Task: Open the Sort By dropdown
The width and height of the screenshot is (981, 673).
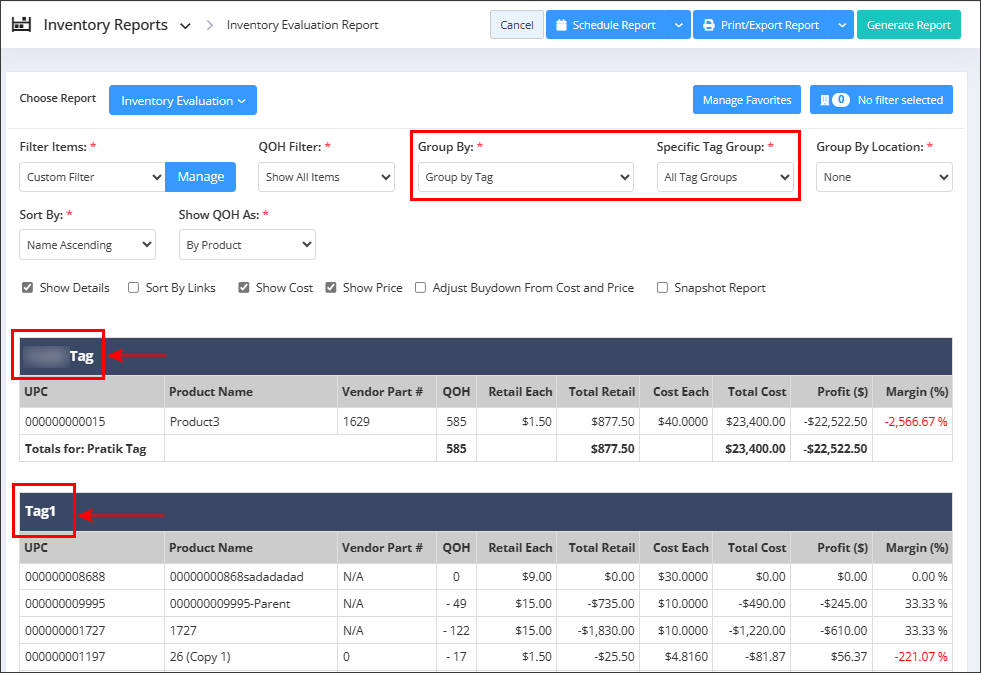Action: click(x=88, y=245)
